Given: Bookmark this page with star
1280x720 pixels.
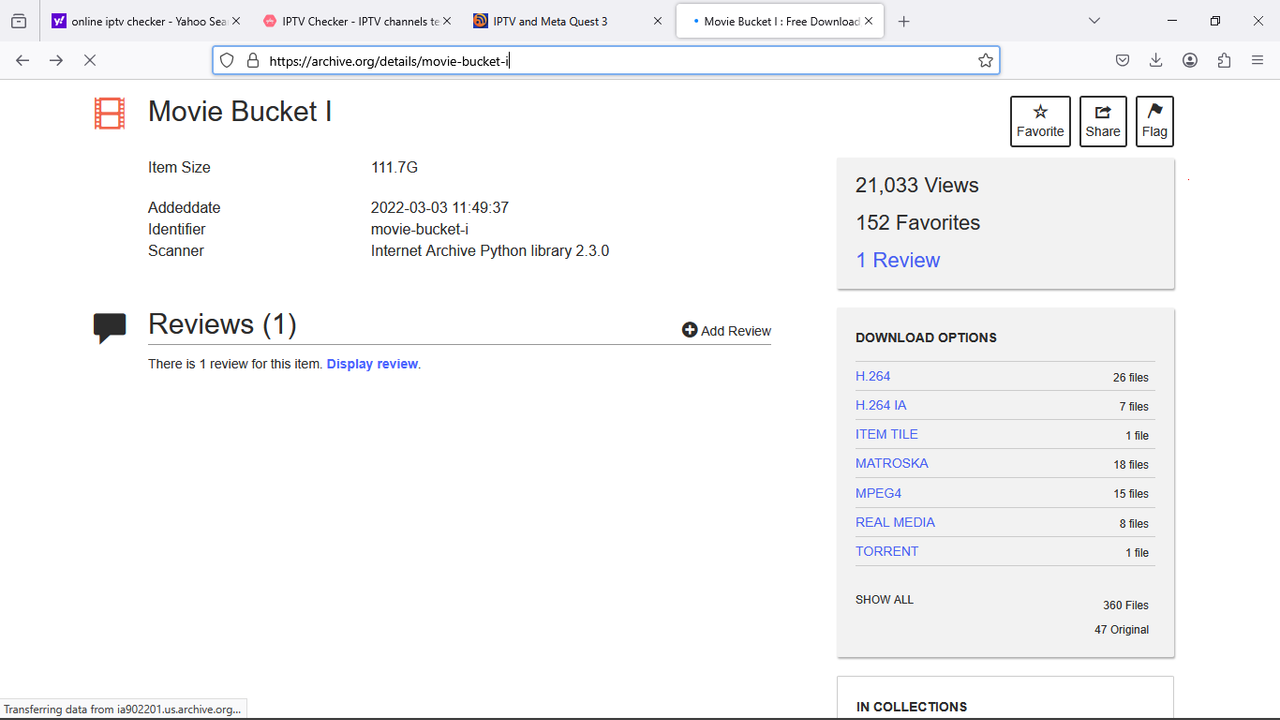Looking at the screenshot, I should [x=986, y=61].
